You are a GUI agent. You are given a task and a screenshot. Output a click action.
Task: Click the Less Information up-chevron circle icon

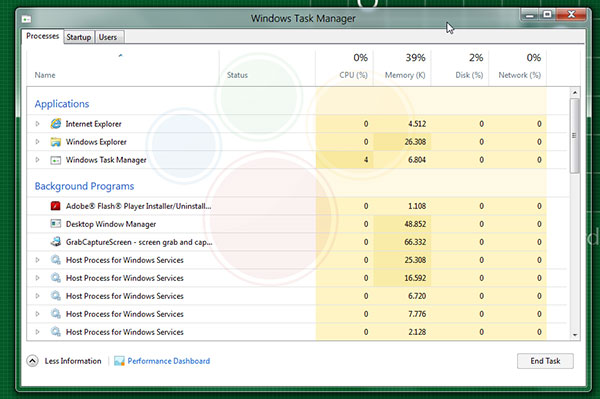pyautogui.click(x=33, y=361)
